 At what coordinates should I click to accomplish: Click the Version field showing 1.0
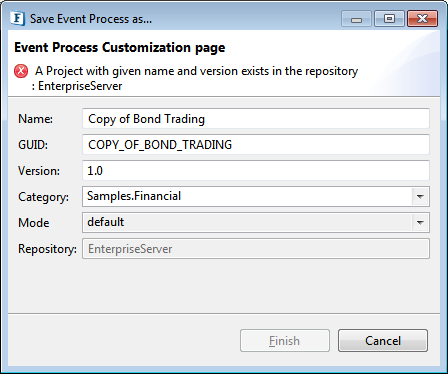coord(256,171)
